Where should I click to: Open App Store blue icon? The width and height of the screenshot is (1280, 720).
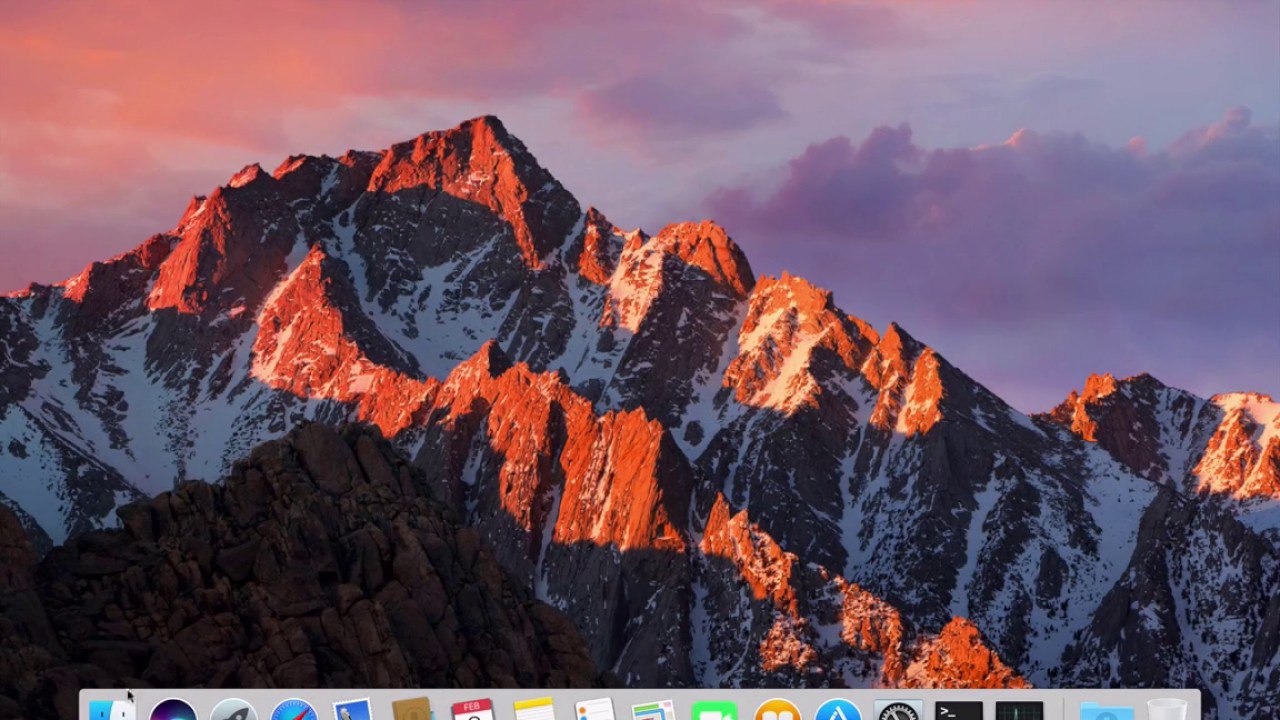coord(838,709)
